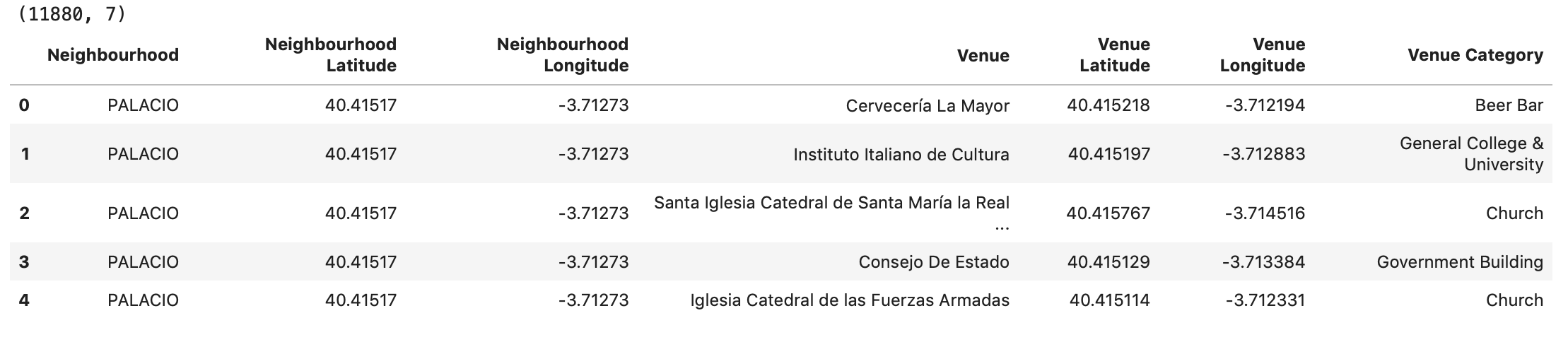Click row index 0 label
This screenshot has height=342, width=1568.
click(24, 106)
